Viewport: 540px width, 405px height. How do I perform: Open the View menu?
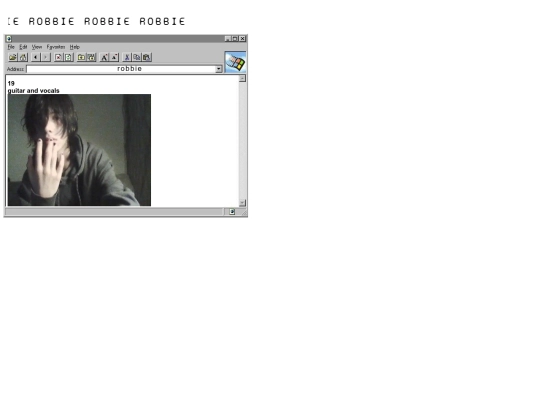pos(37,47)
